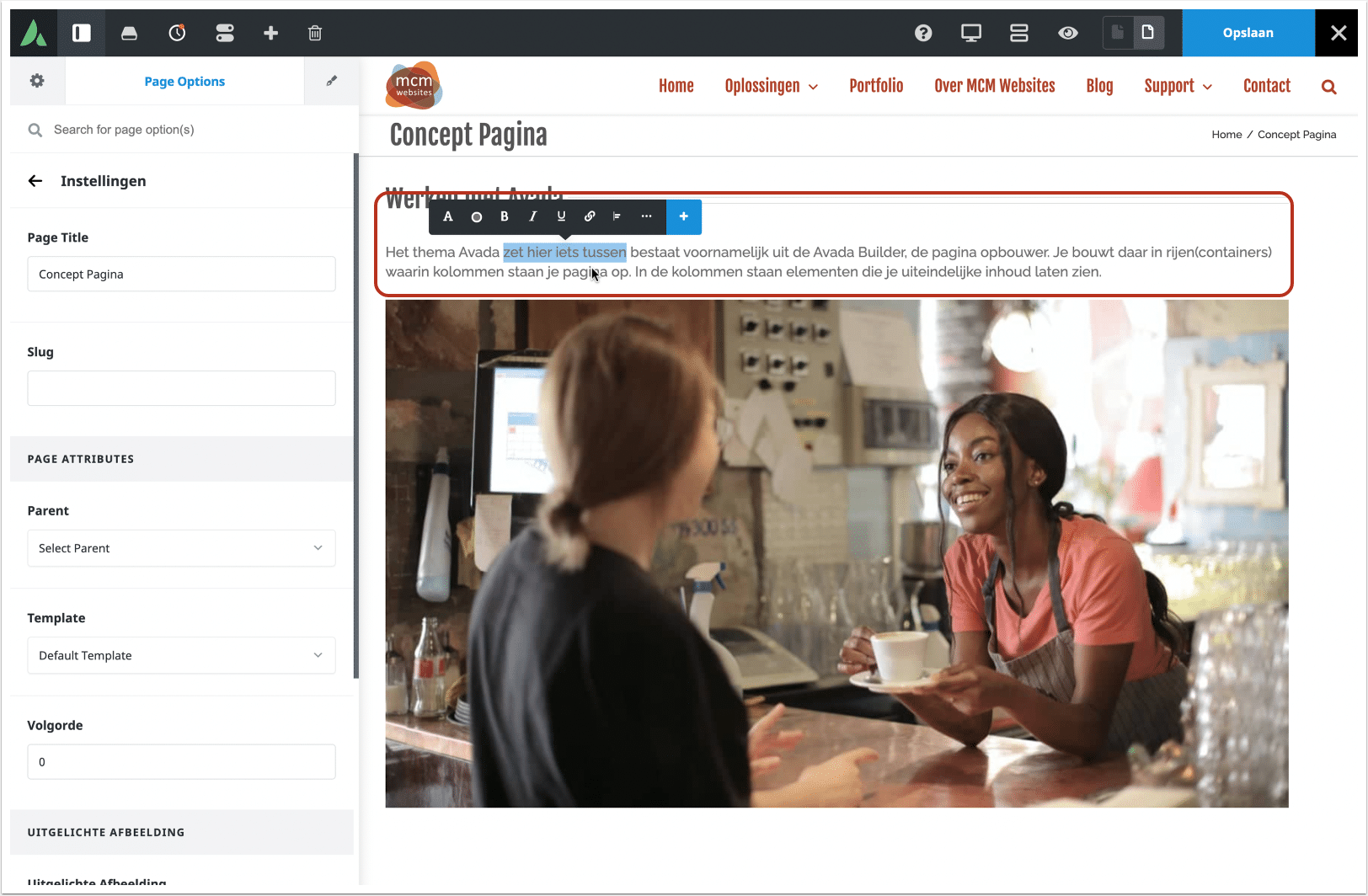Click the empty Slug input field
The width and height of the screenshot is (1368, 896).
181,388
